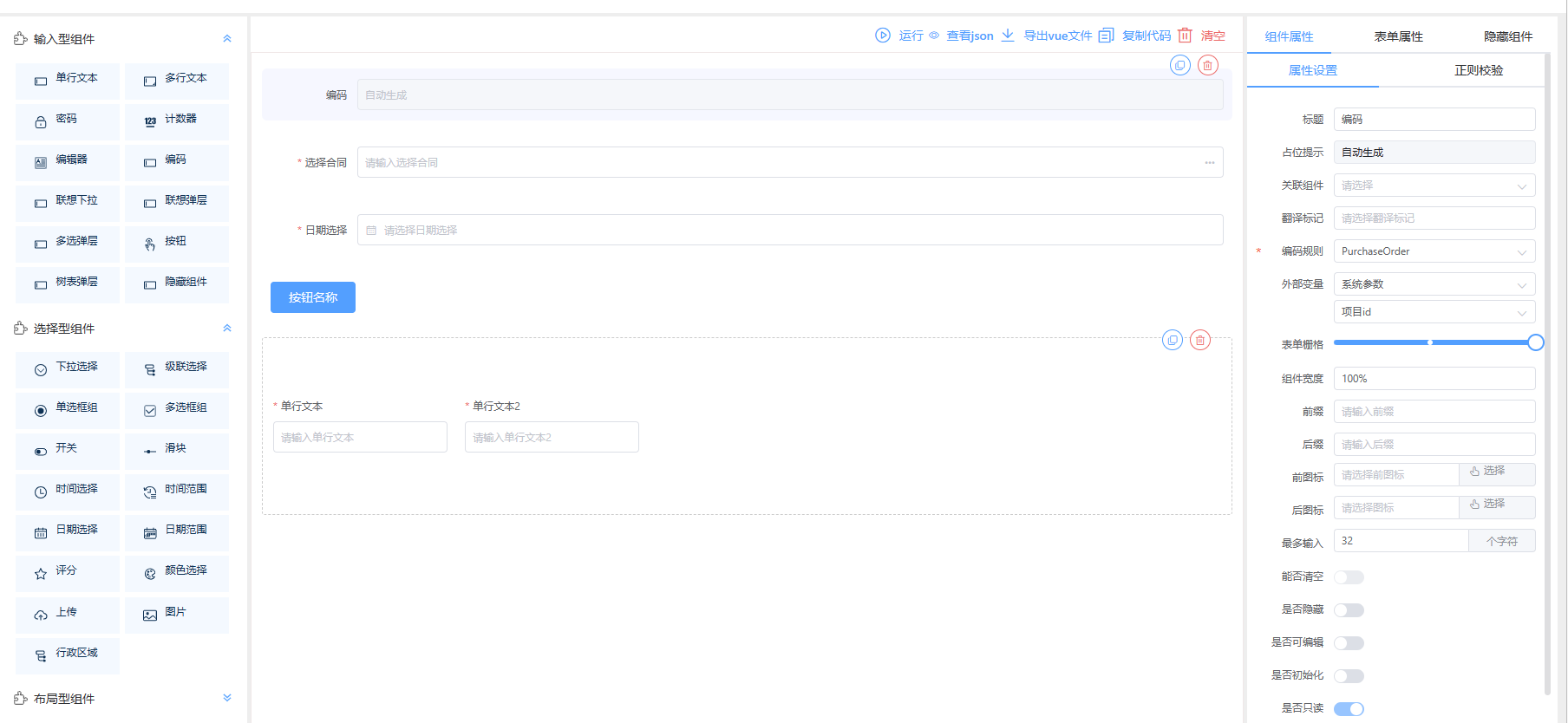Select the 单行文本 component icon

click(41, 81)
